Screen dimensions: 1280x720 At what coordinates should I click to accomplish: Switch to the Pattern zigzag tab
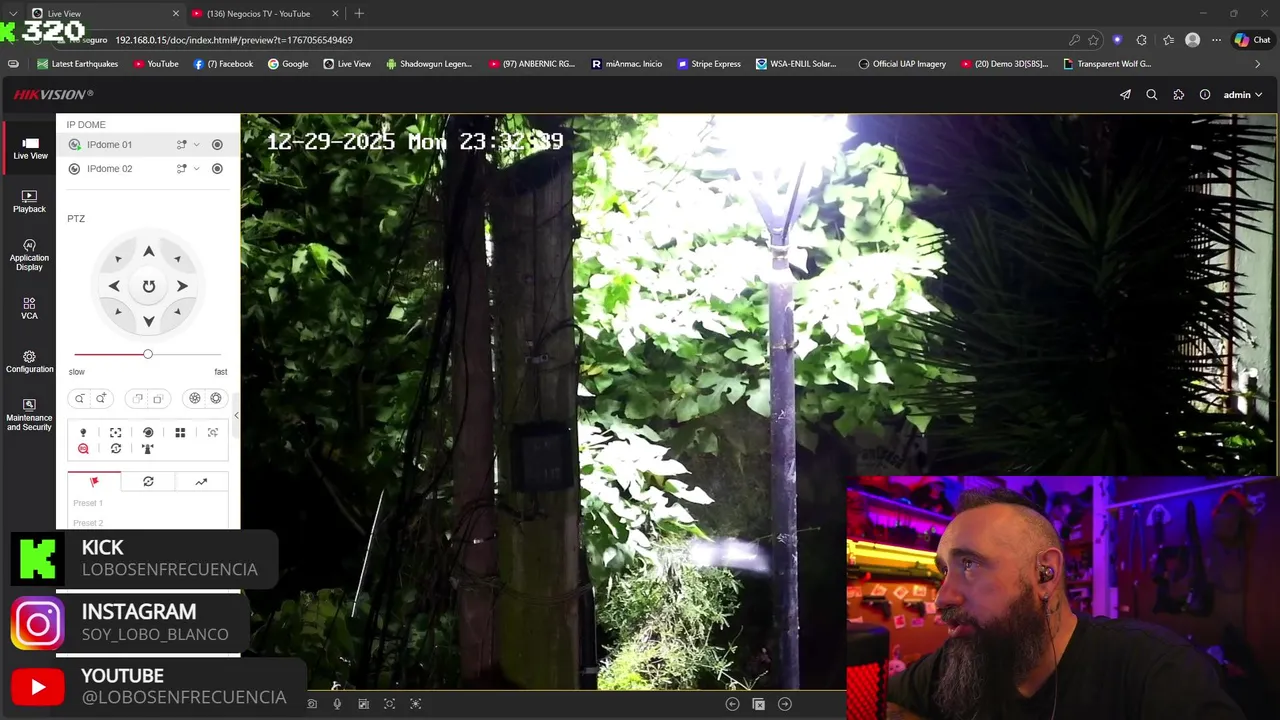coord(201,482)
